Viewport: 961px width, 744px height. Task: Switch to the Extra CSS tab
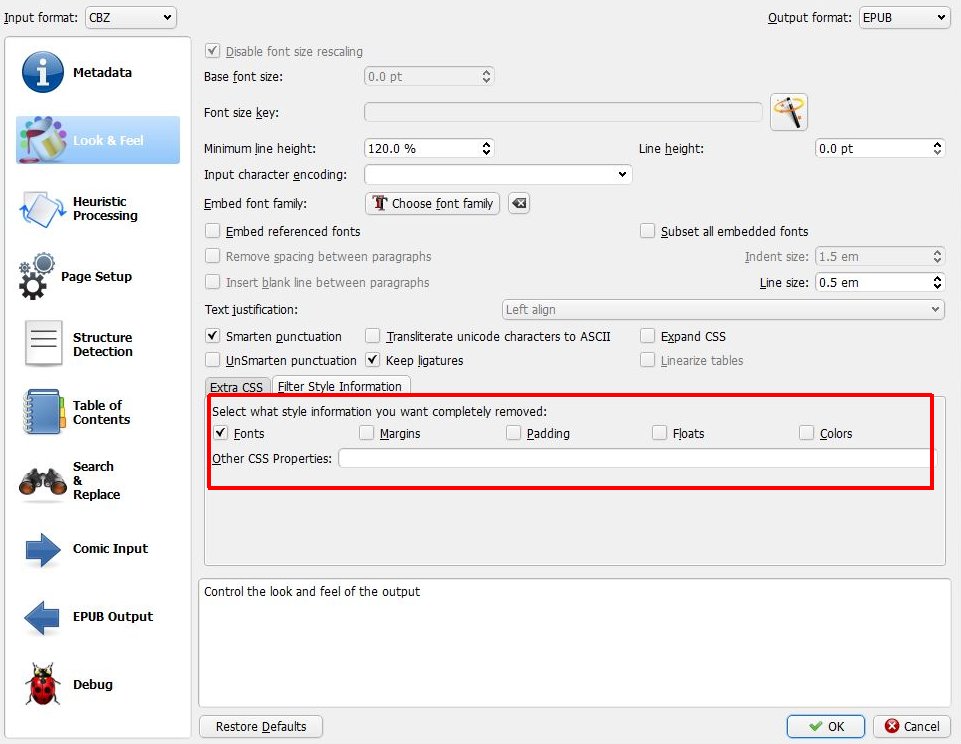click(x=237, y=387)
